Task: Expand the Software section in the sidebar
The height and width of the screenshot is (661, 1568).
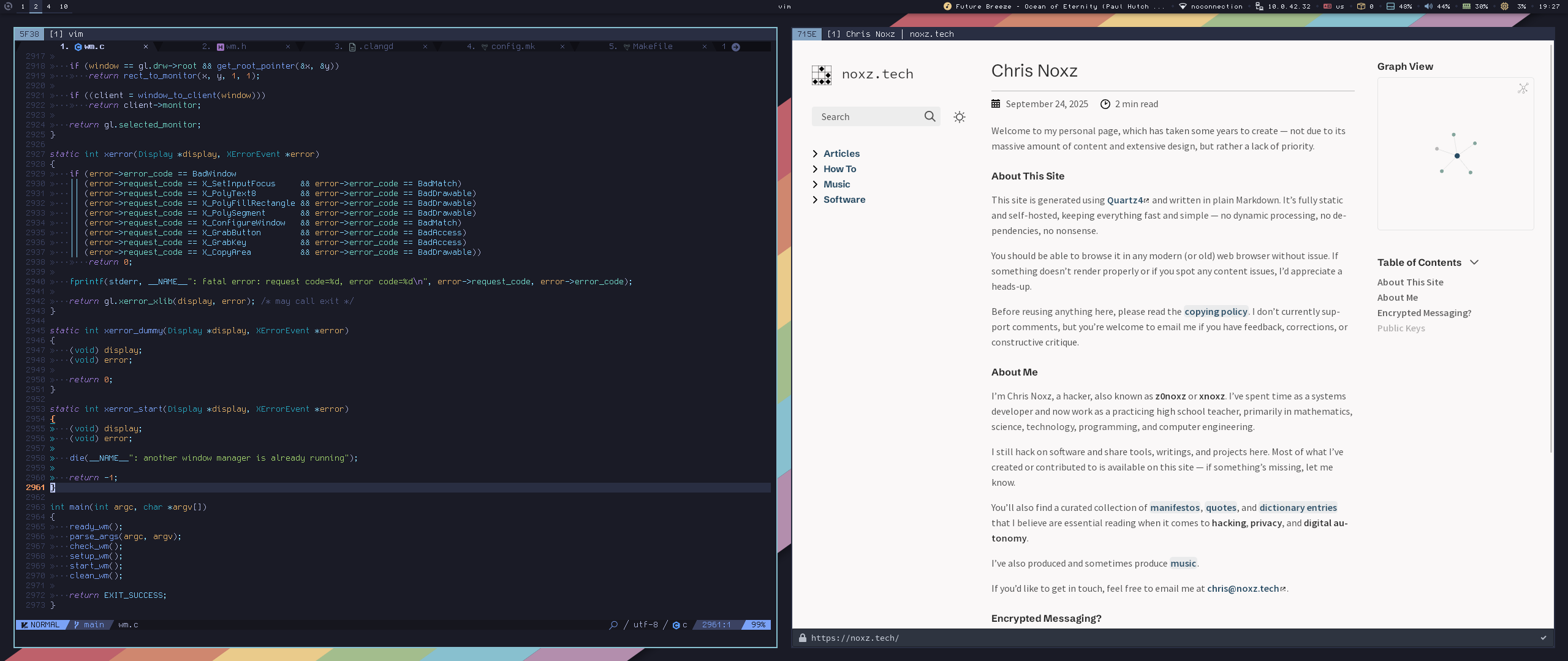Action: (x=816, y=199)
